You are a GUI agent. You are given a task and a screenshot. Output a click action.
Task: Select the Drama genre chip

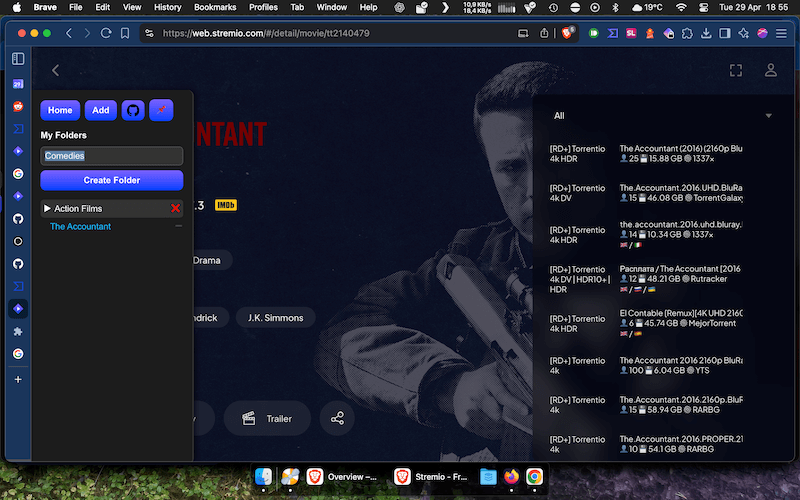[x=207, y=260]
